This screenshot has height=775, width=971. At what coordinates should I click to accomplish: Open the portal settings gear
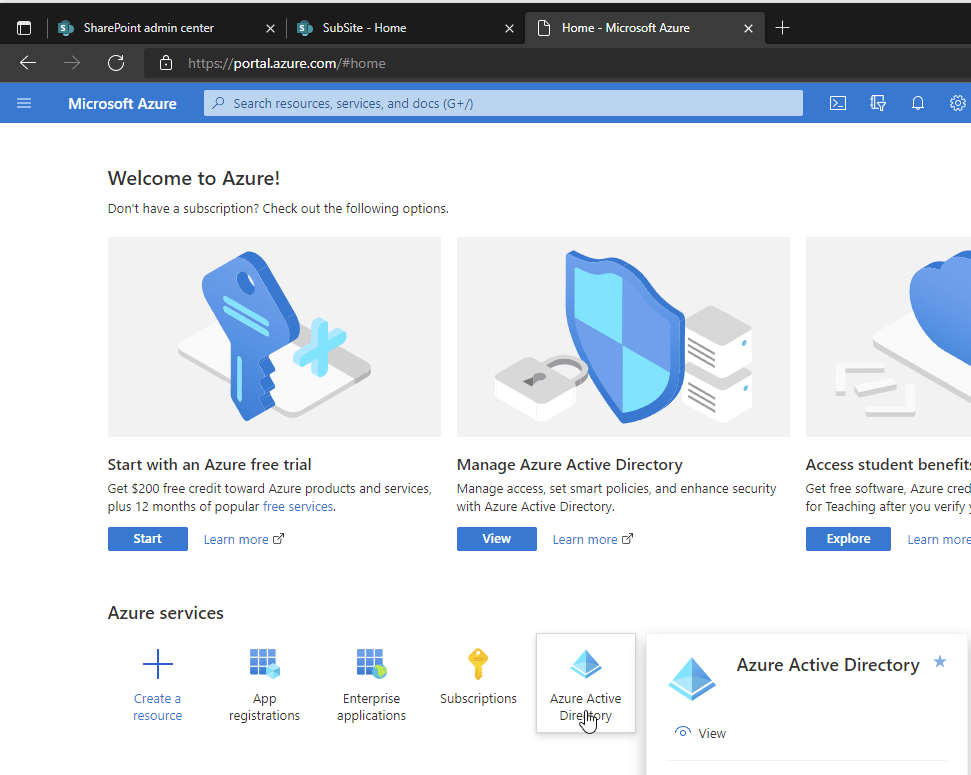pos(957,103)
